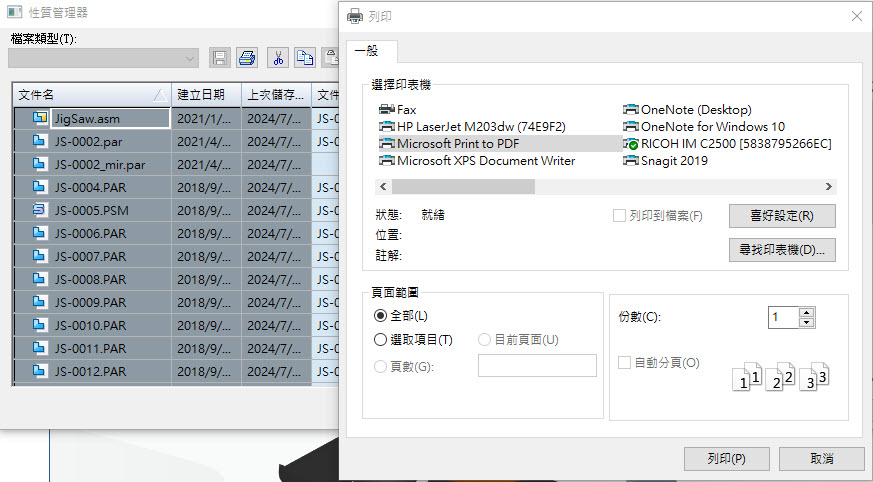Click the JS-0008.PAR part icon
The image size is (873, 482).
(39, 279)
